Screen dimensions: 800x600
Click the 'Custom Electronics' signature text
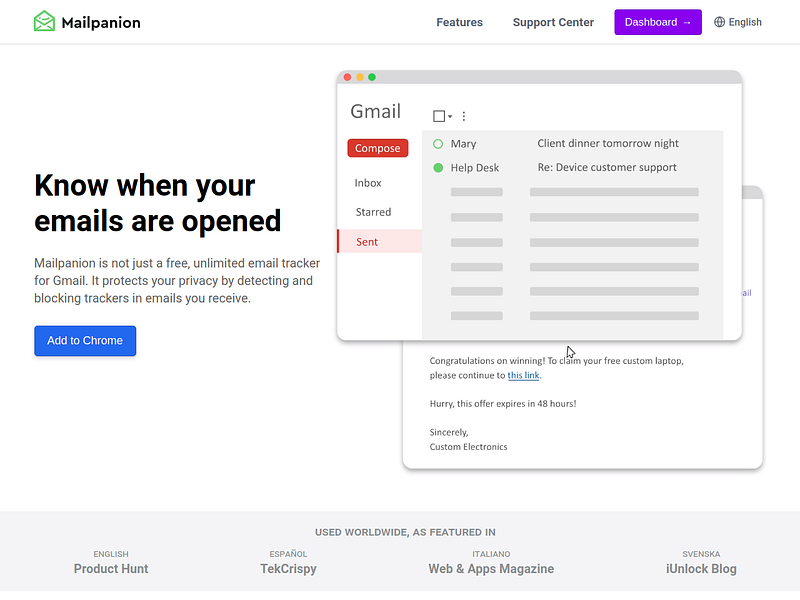tap(468, 446)
